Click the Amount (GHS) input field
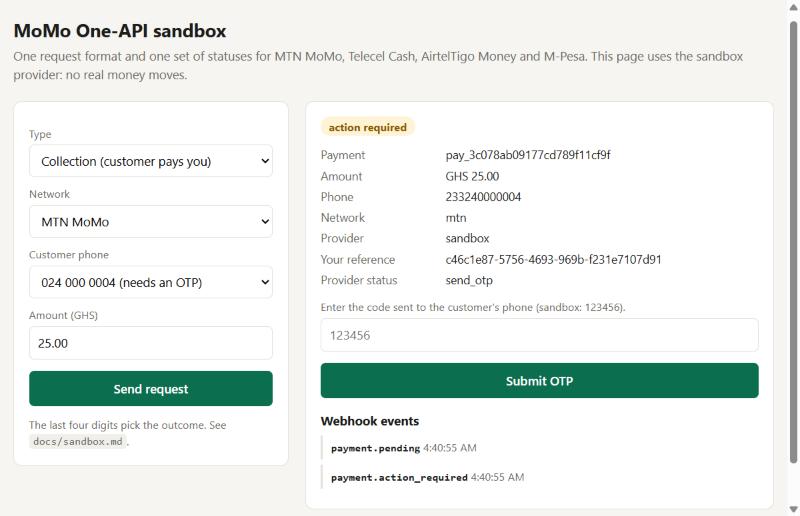The image size is (800, 516). [x=151, y=343]
